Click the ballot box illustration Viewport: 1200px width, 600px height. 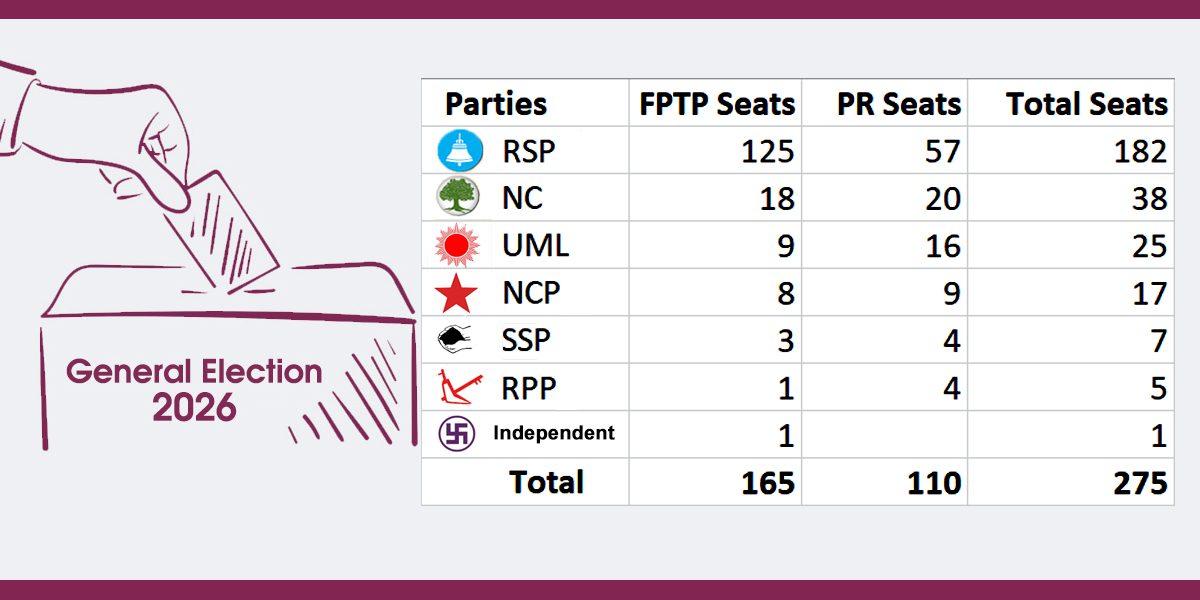228,360
